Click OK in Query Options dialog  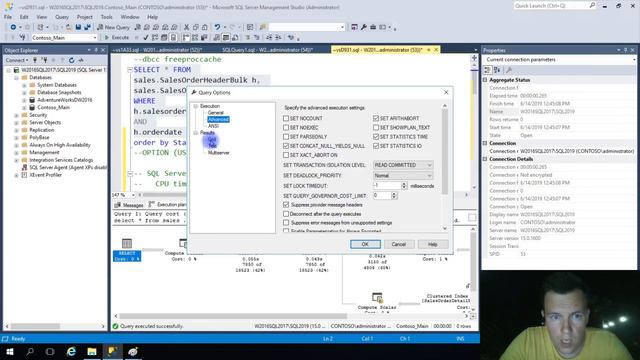pos(365,244)
